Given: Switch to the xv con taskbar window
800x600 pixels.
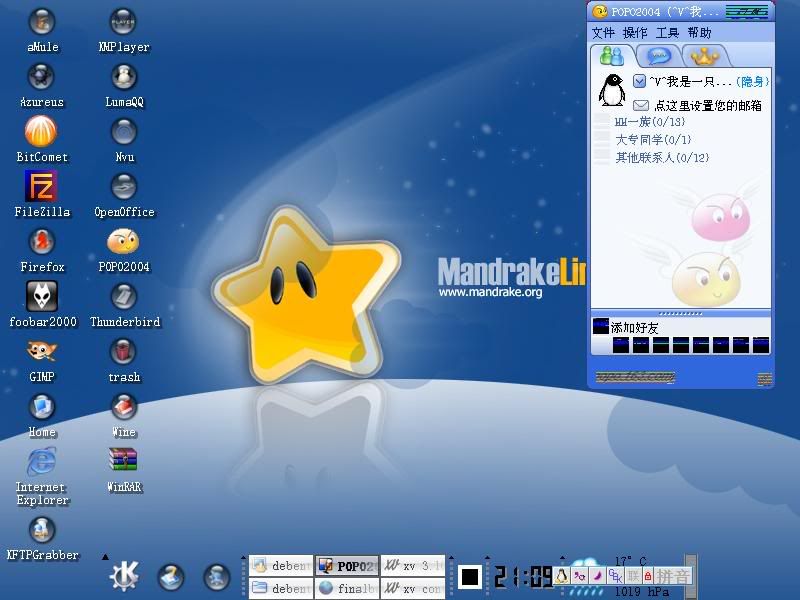Looking at the screenshot, I should coord(413,588).
